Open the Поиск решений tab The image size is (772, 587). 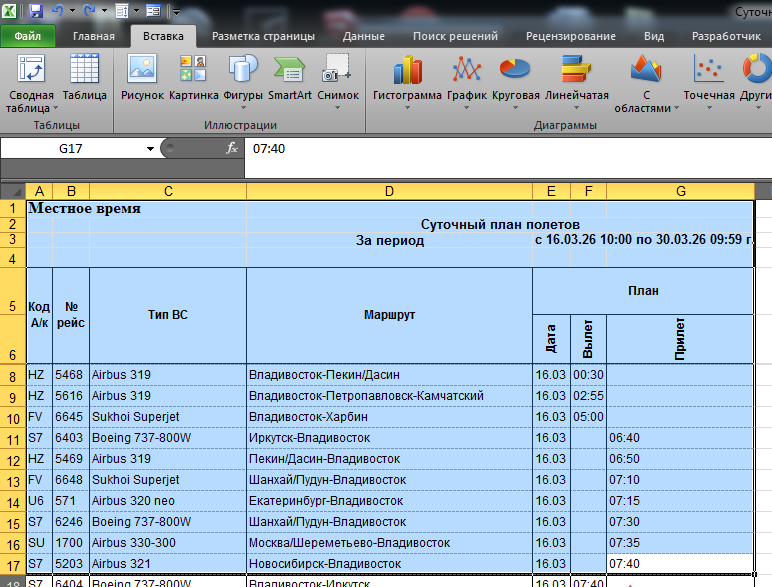(455, 36)
